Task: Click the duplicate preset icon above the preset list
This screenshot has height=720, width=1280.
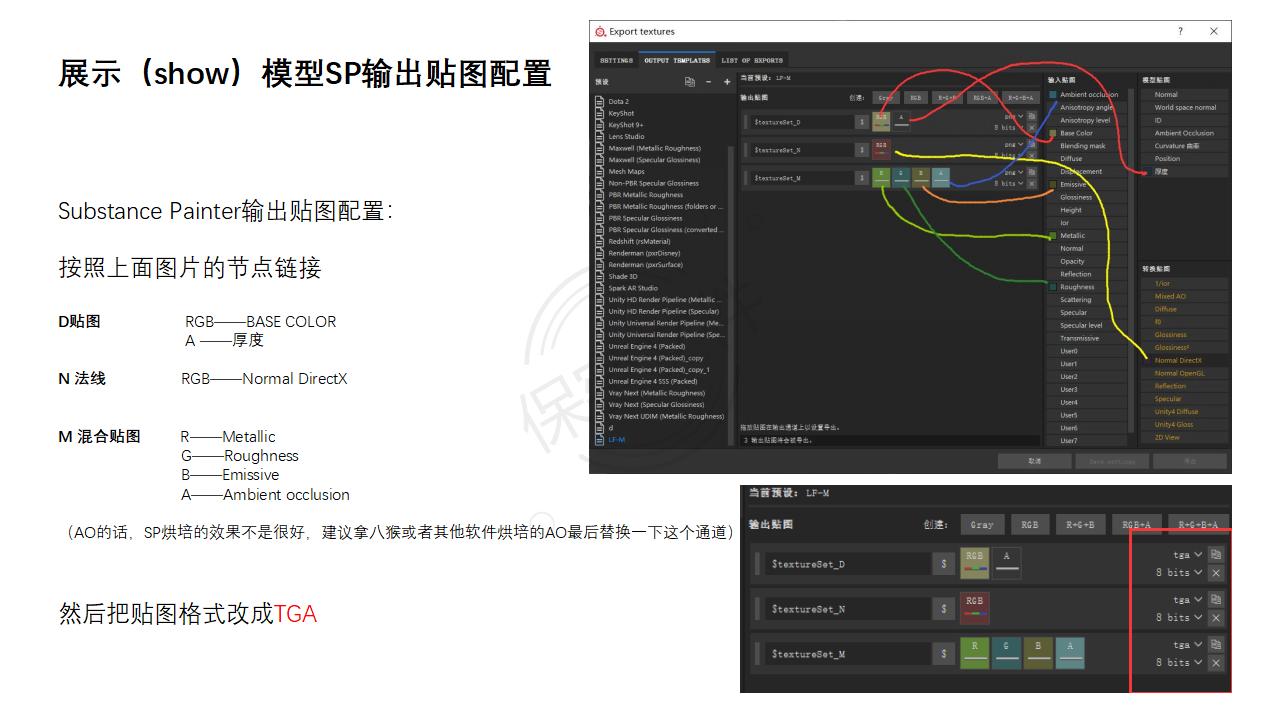Action: coord(689,82)
